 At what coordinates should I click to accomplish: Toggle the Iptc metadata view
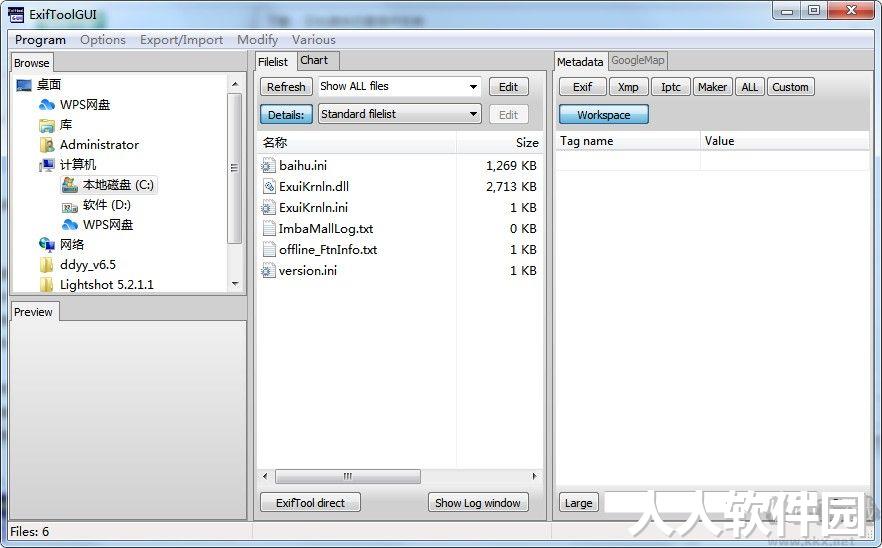coord(671,87)
